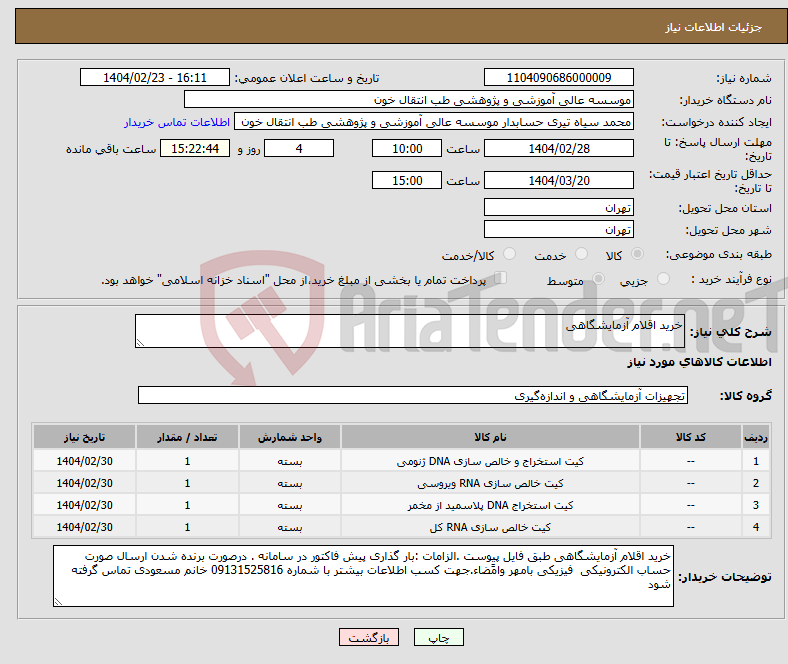Click the resize grip of the توضیحات خریدار box

58,601
